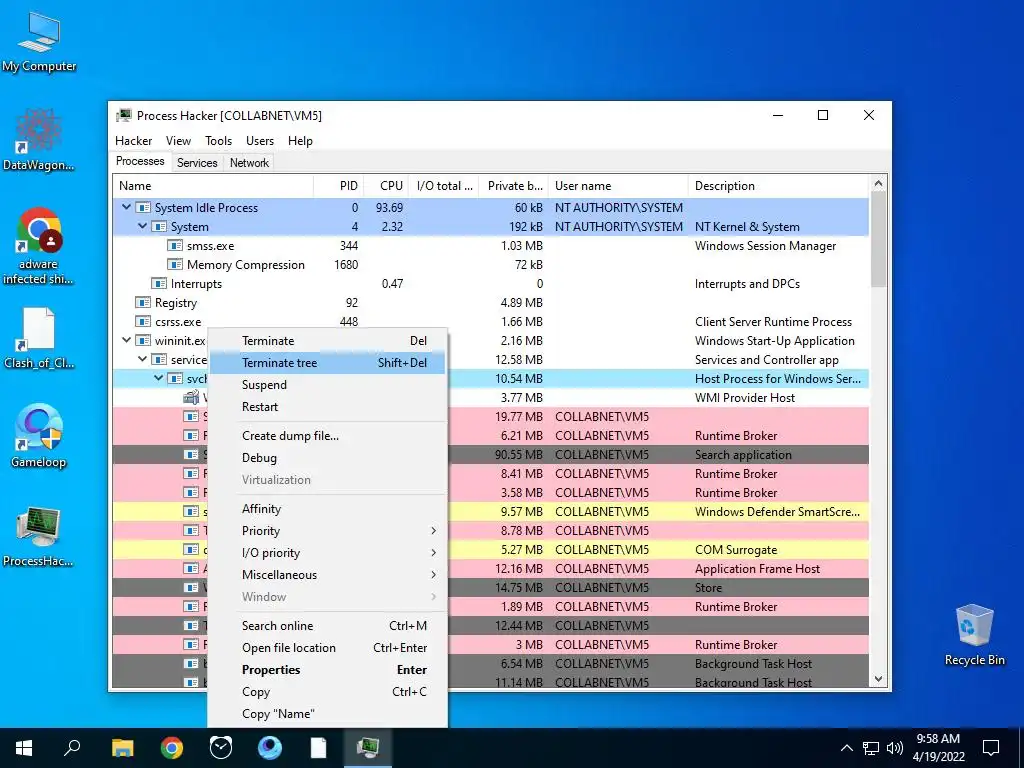The width and height of the screenshot is (1024, 768).
Task: Switch to the Services tab
Action: (x=197, y=163)
